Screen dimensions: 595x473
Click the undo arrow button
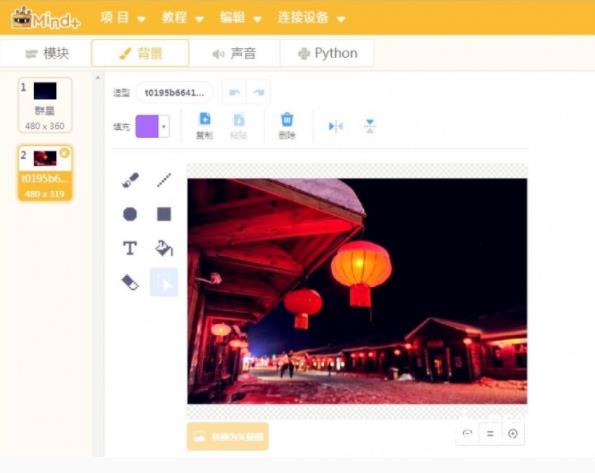(234, 92)
